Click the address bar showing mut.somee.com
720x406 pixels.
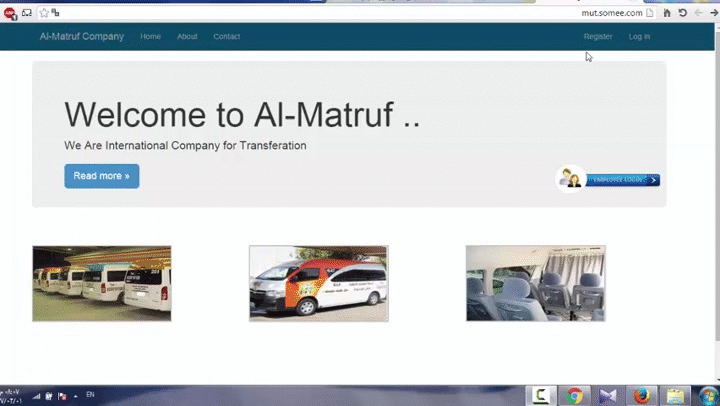coord(350,13)
